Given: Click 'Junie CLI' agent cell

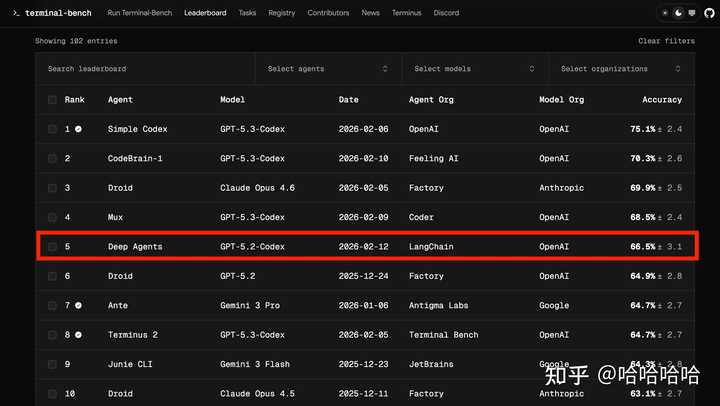Looking at the screenshot, I should tap(130, 364).
